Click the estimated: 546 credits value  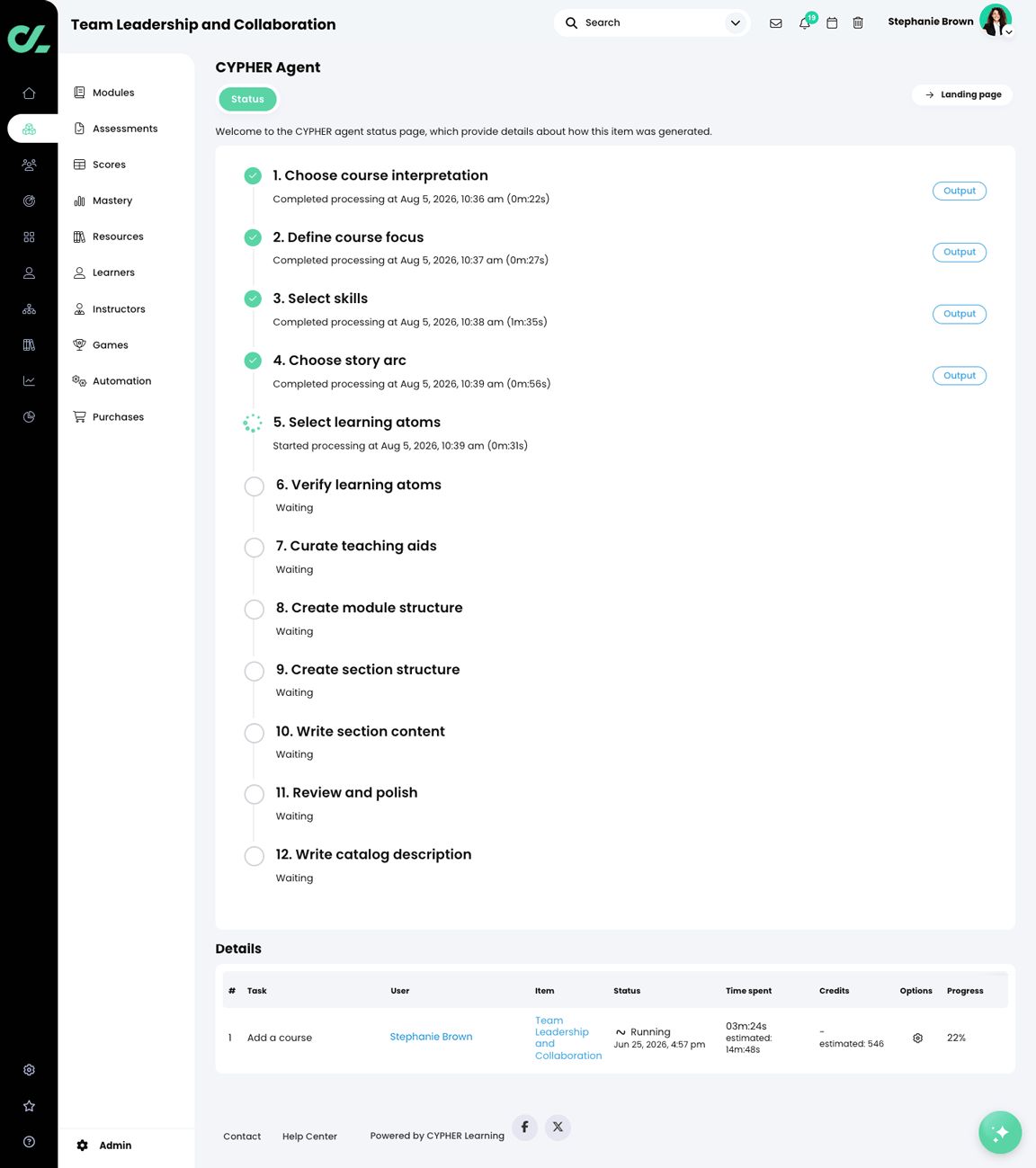point(851,1044)
